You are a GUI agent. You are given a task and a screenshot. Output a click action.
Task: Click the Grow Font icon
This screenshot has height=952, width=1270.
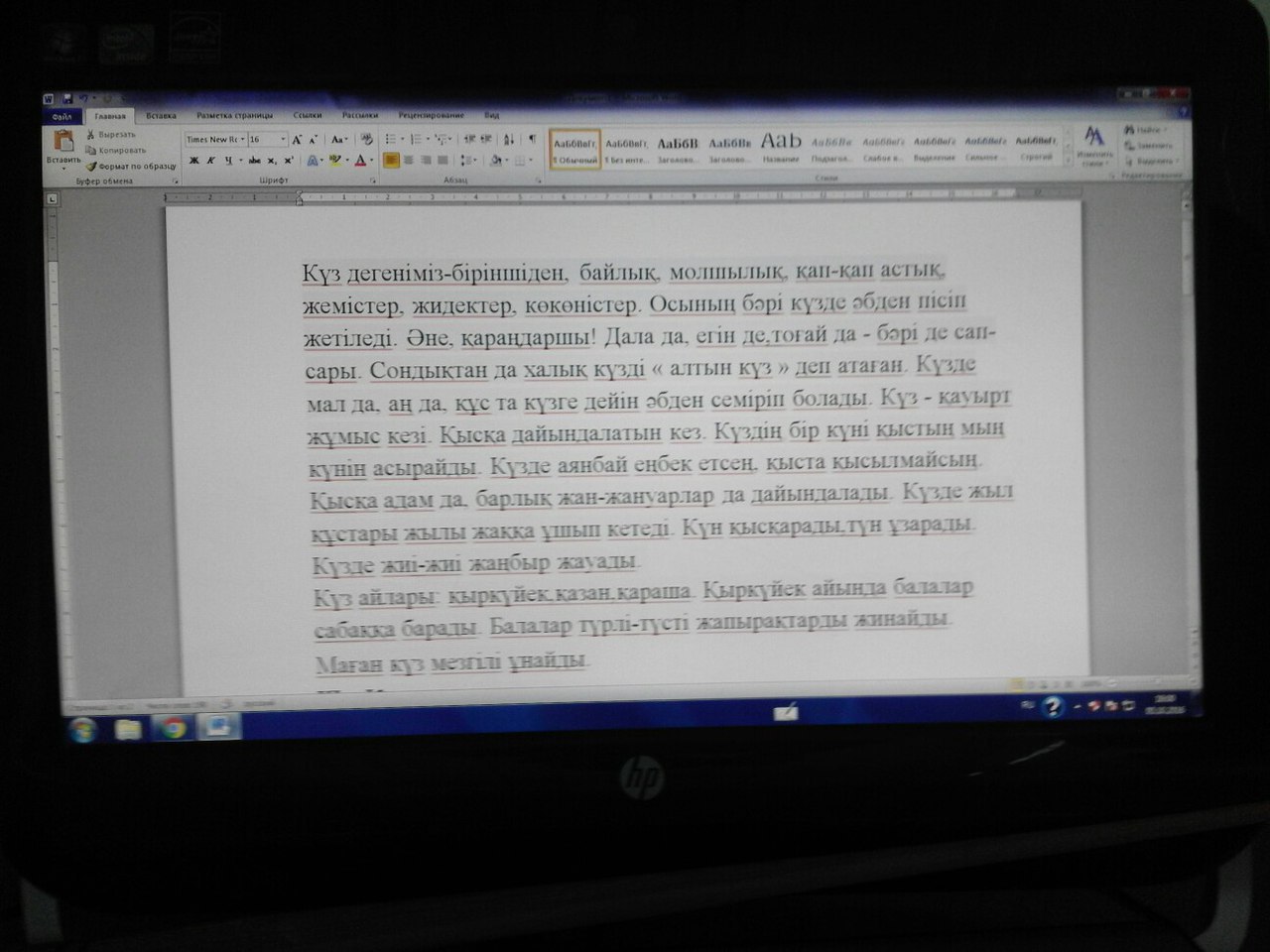tap(297, 140)
